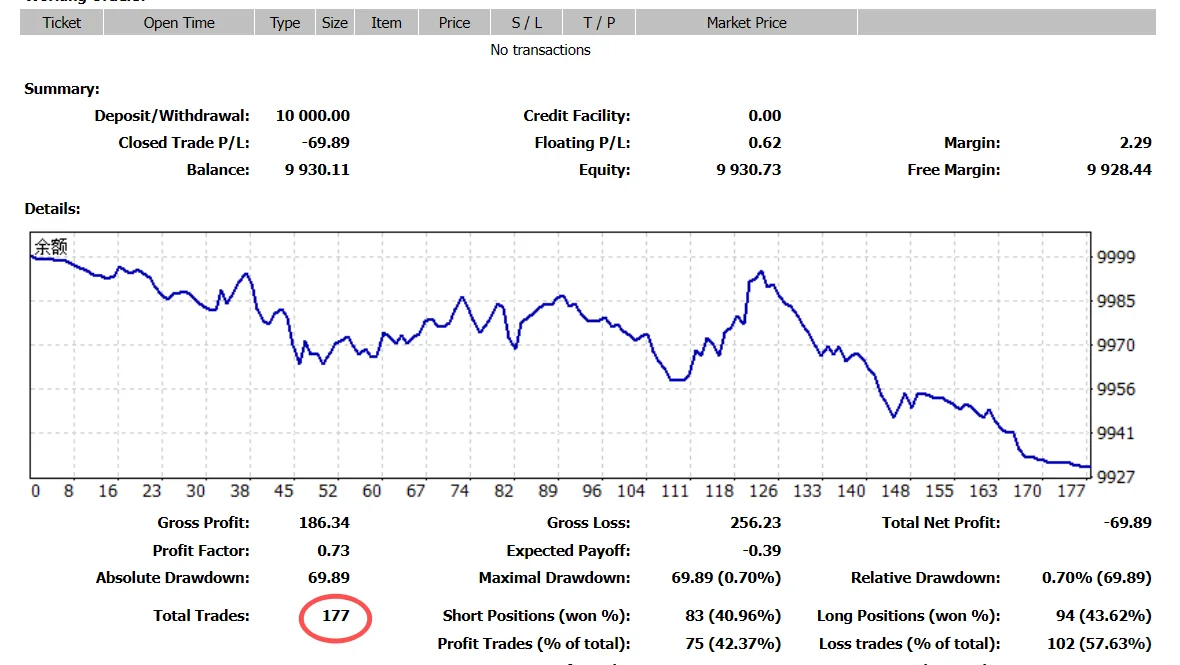1180x665 pixels.
Task: Click the Details heading
Action: point(53,209)
